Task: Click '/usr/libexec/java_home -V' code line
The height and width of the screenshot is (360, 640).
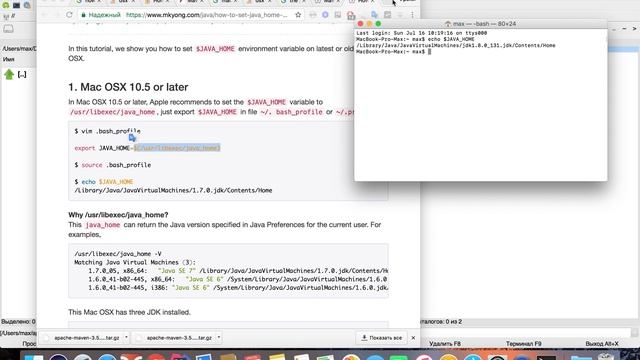Action: tap(118, 254)
